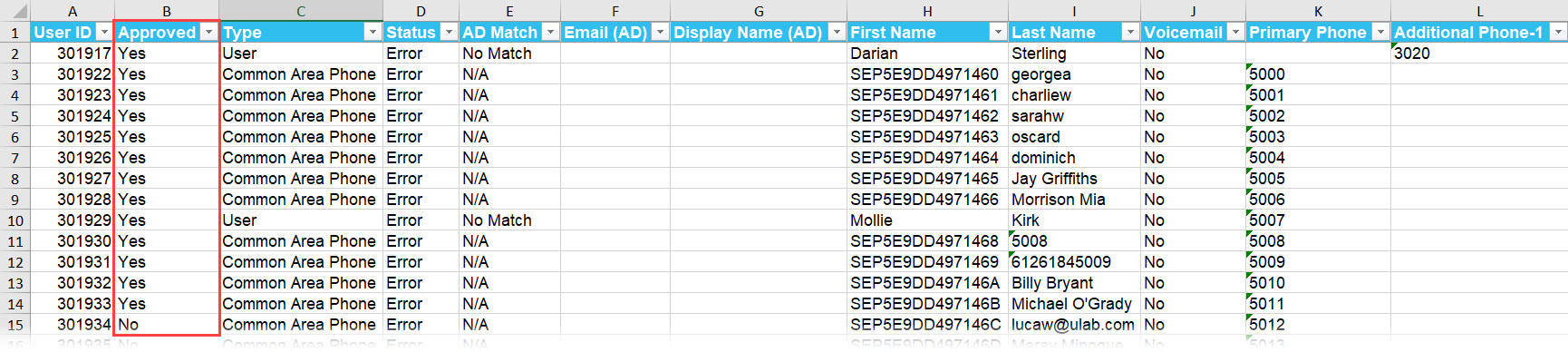Click the cell with lucaw@ulab.com

coord(1074,325)
